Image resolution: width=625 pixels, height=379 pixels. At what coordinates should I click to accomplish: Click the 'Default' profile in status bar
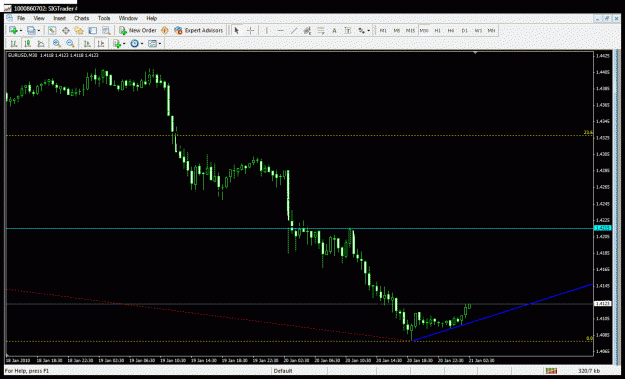(283, 371)
